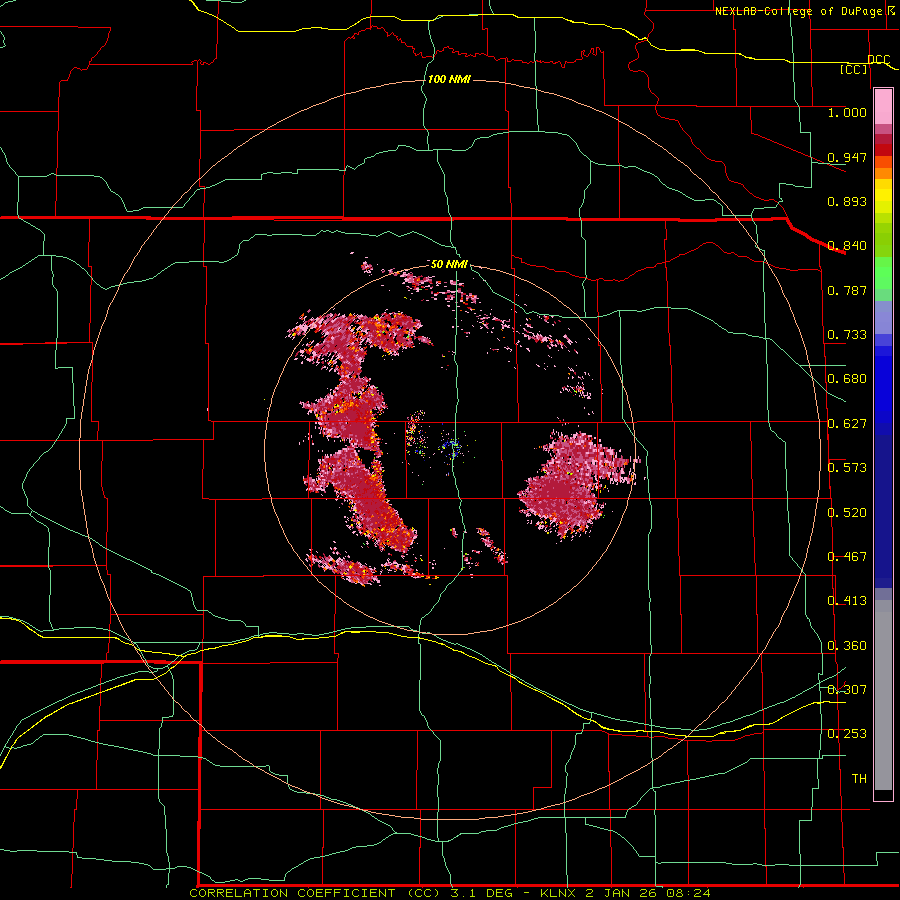Click the 0.467 scale value
This screenshot has width=900, height=900.
click(x=847, y=557)
